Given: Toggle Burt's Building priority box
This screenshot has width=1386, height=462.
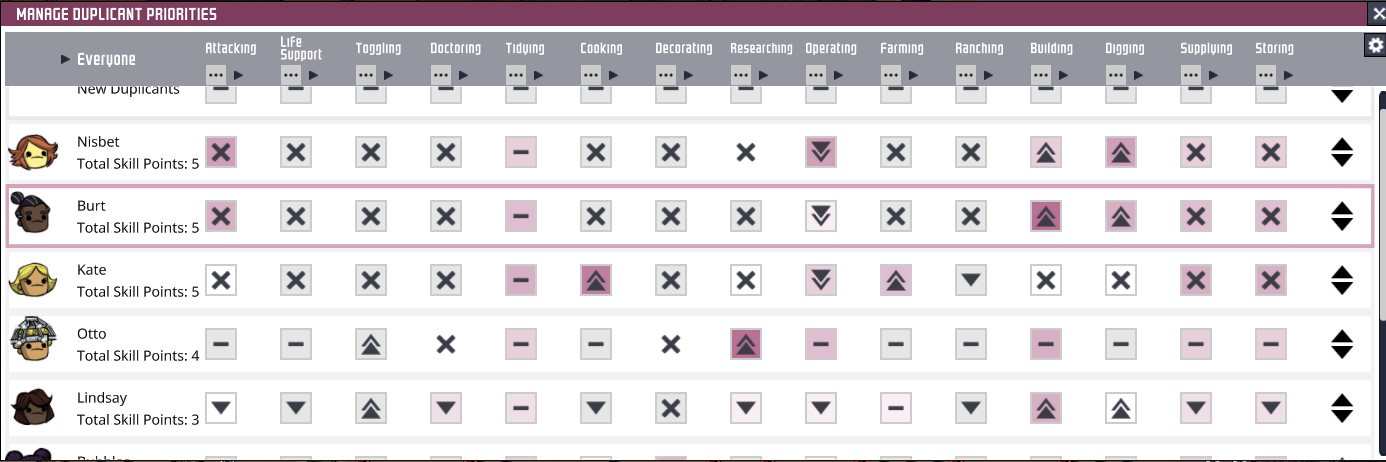Looking at the screenshot, I should tap(1046, 216).
